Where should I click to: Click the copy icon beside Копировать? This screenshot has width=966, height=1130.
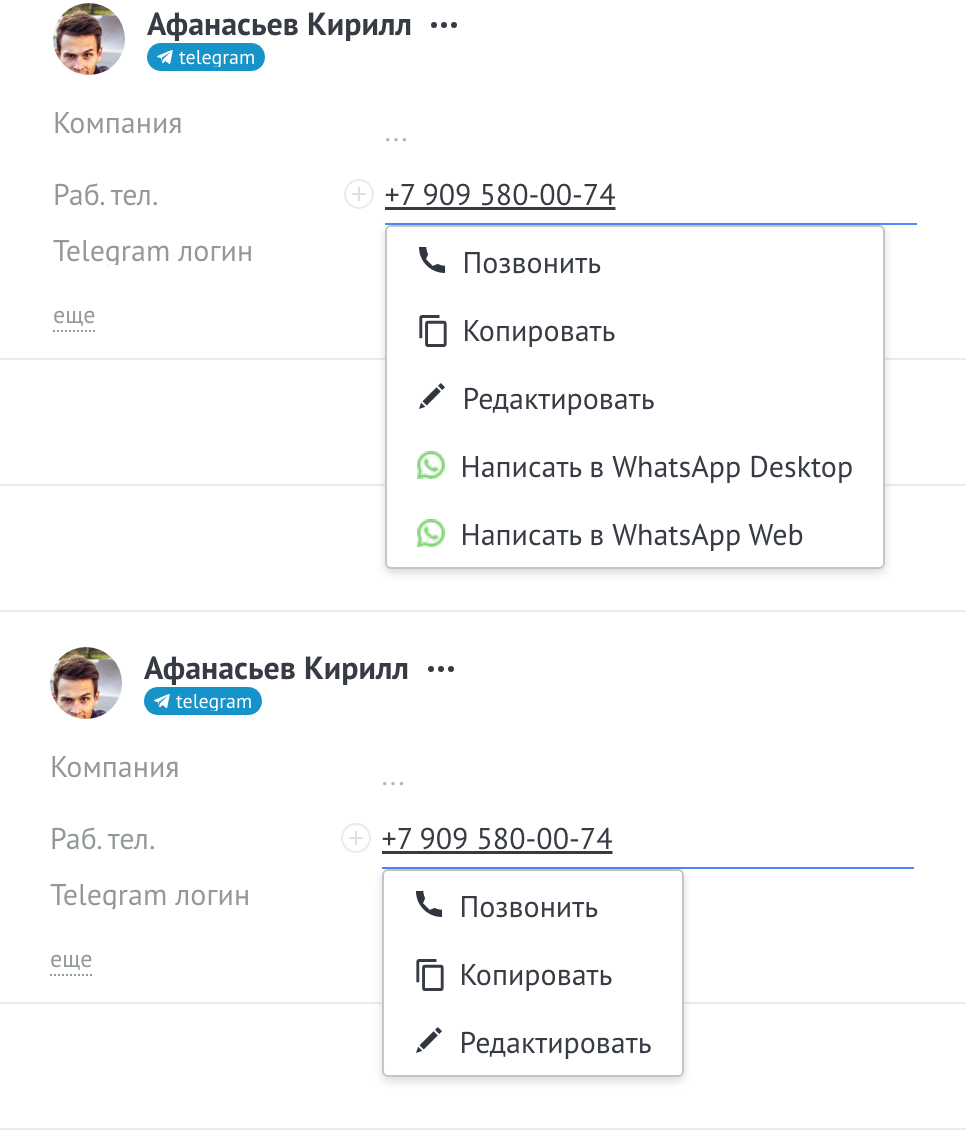431,331
